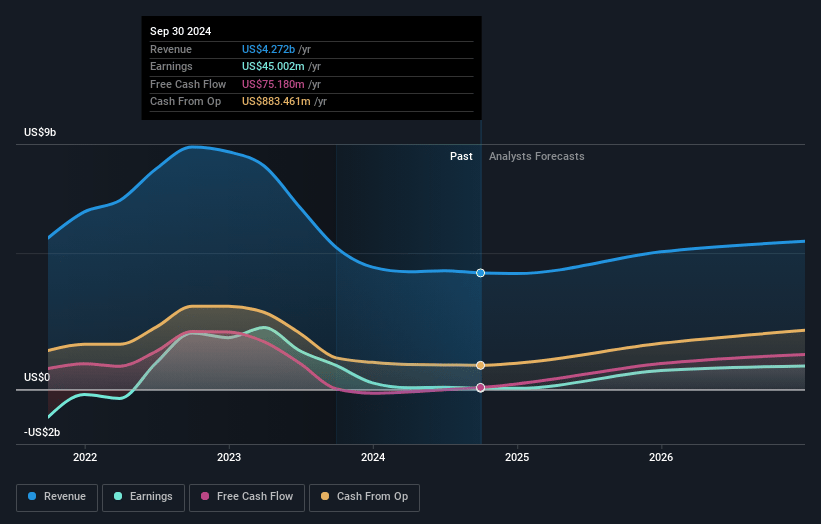
Task: Click the US$45.002m earnings value
Action: [x=273, y=66]
